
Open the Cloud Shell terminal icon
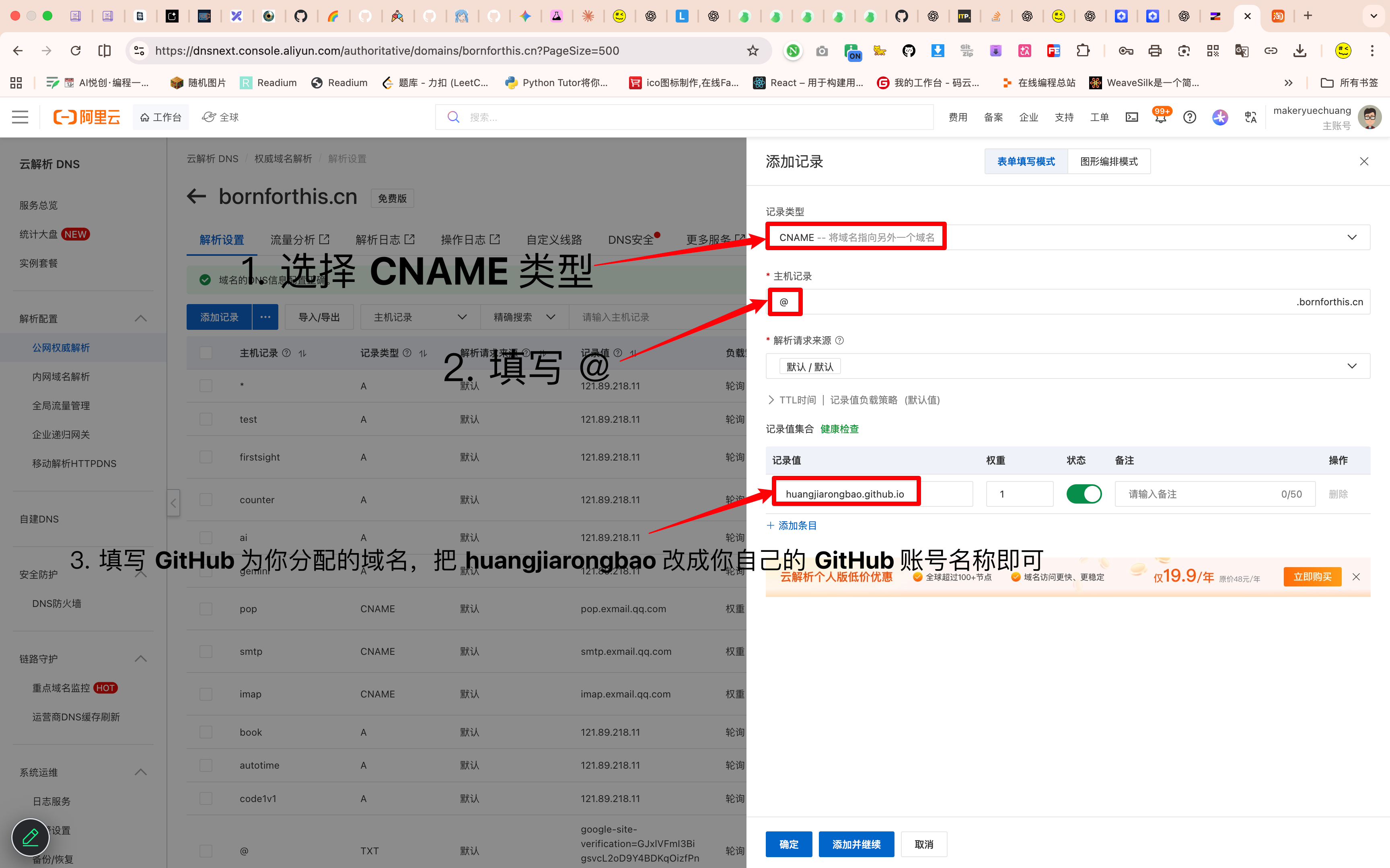tap(1131, 117)
